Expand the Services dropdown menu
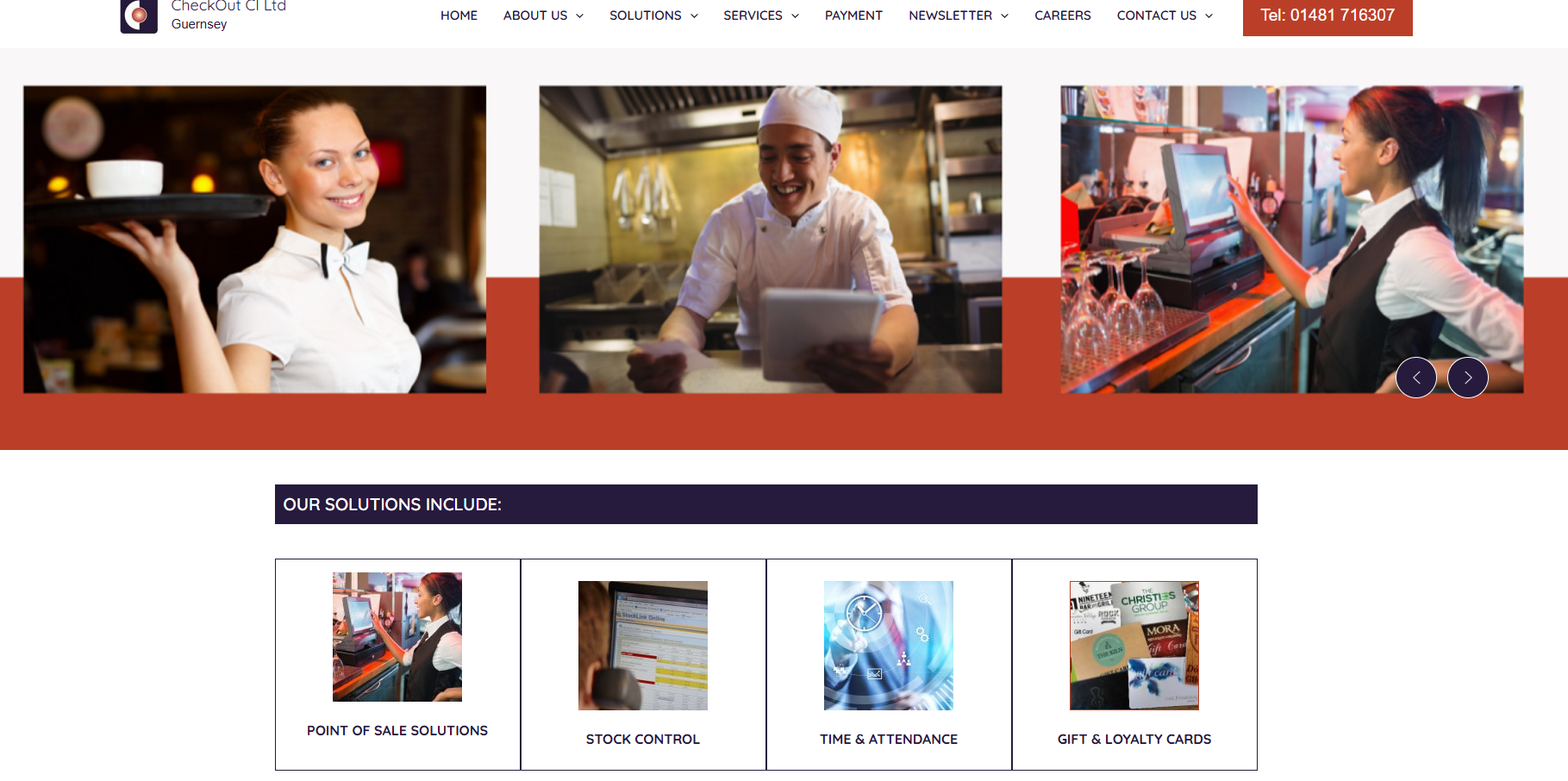 pyautogui.click(x=761, y=16)
